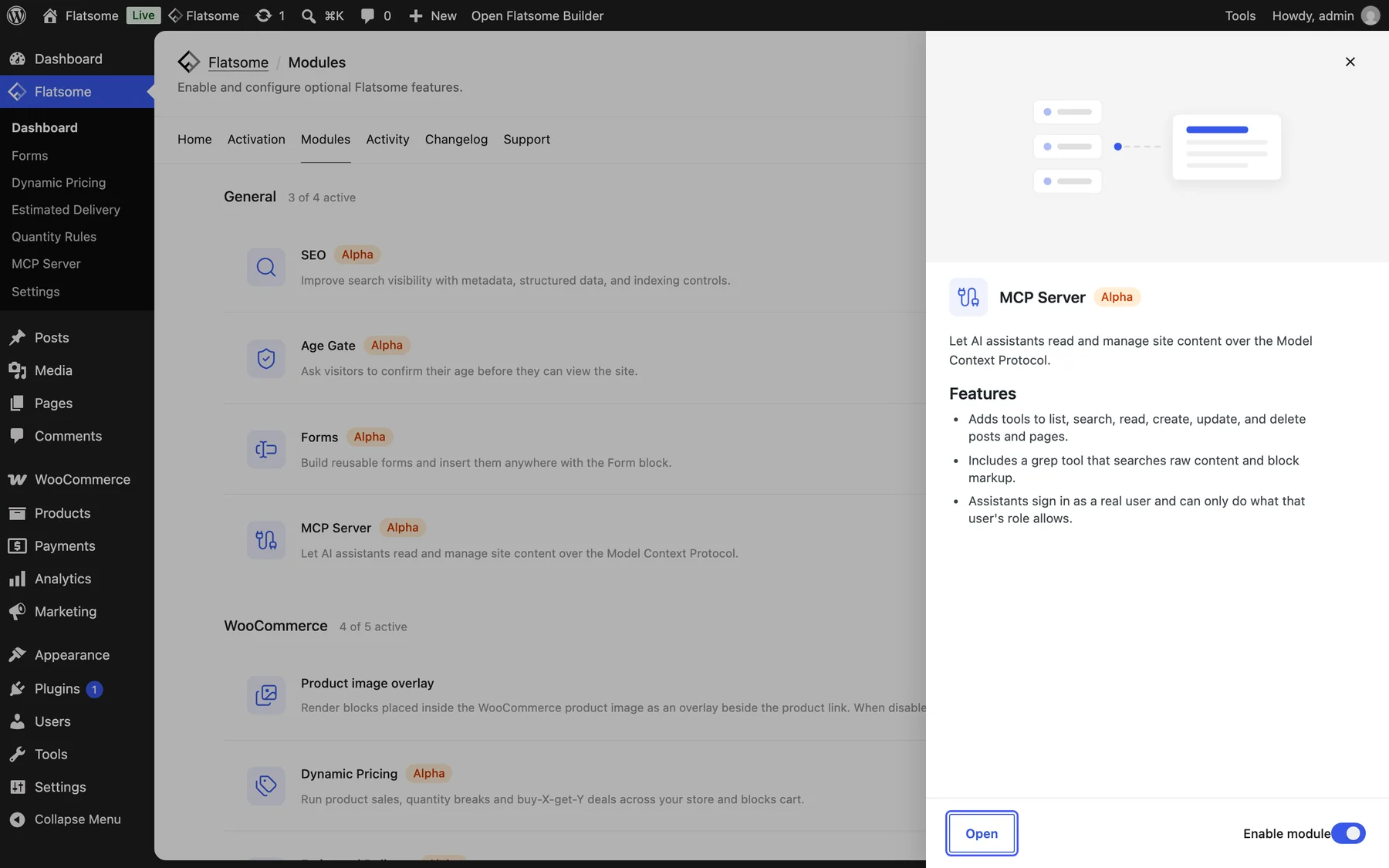The height and width of the screenshot is (868, 1389).
Task: Click Tools in the top admin bar
Action: coord(1240,15)
